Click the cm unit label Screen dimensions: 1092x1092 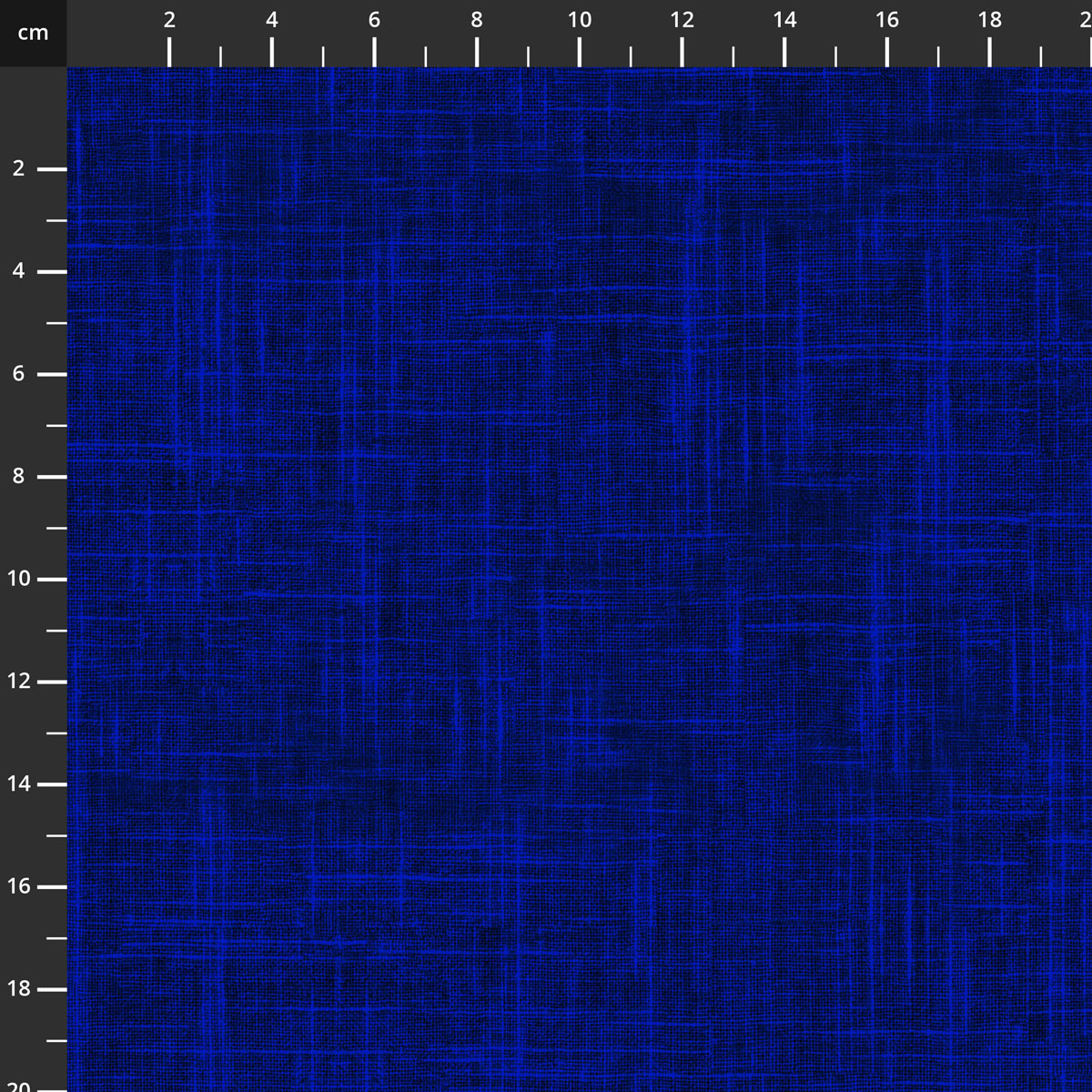(33, 34)
